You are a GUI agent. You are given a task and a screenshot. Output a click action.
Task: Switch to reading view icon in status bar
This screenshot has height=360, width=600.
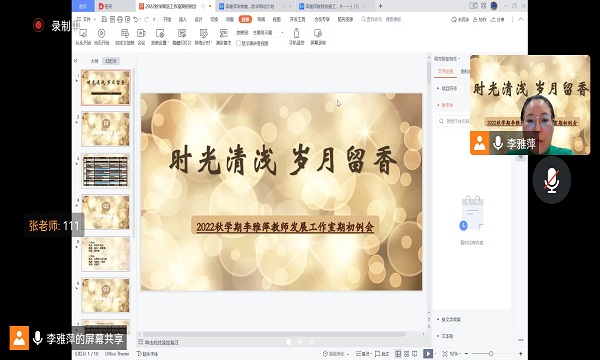pyautogui.click(x=414, y=354)
